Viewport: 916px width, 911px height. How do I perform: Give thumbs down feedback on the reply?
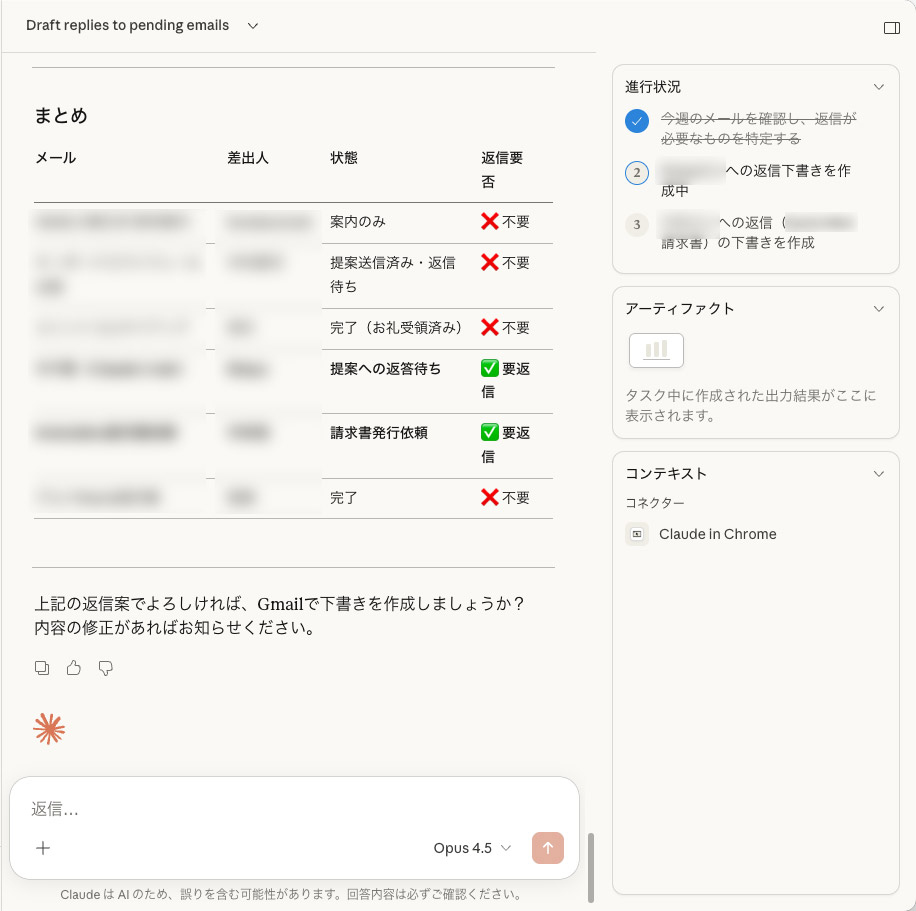point(105,667)
